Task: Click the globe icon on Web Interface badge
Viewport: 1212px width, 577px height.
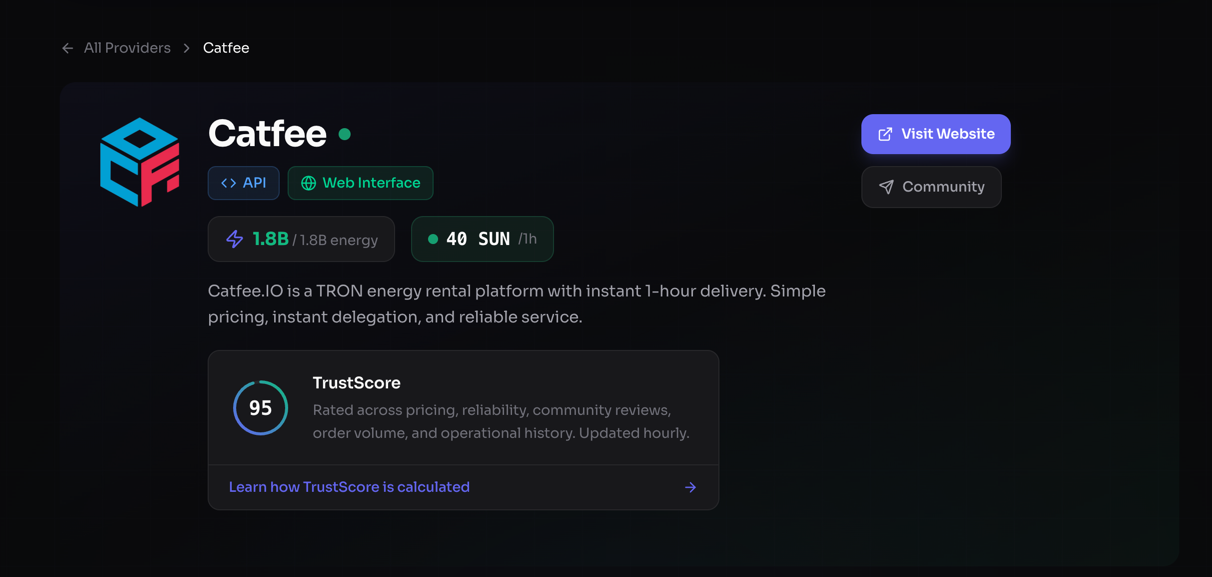Action: pyautogui.click(x=309, y=183)
